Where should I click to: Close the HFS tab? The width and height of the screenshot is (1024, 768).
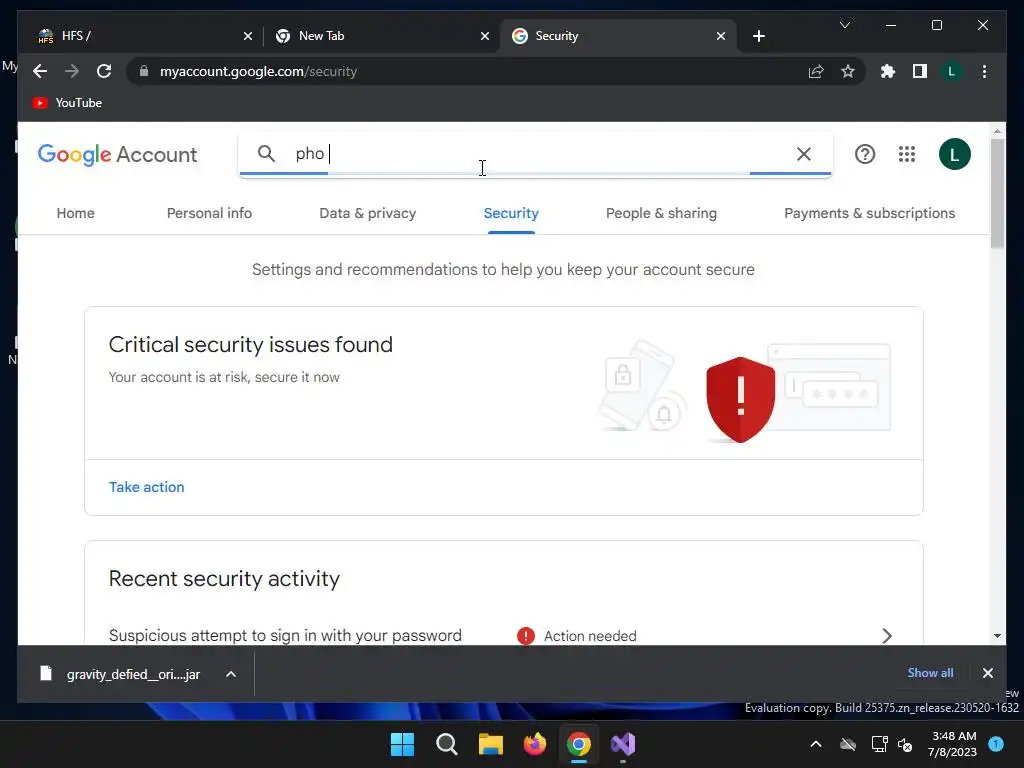248,36
